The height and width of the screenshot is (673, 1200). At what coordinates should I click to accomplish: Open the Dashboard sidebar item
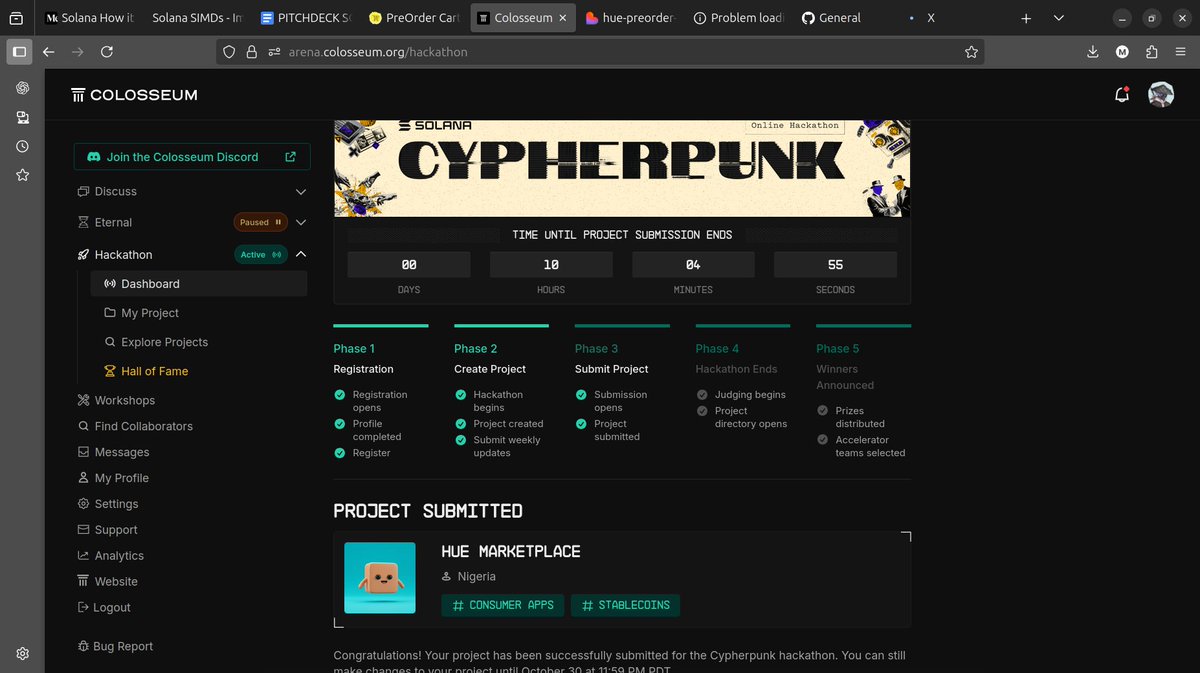(x=199, y=284)
